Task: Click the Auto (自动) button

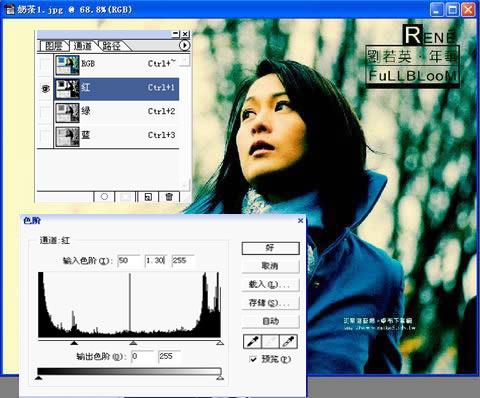Action: pos(270,321)
